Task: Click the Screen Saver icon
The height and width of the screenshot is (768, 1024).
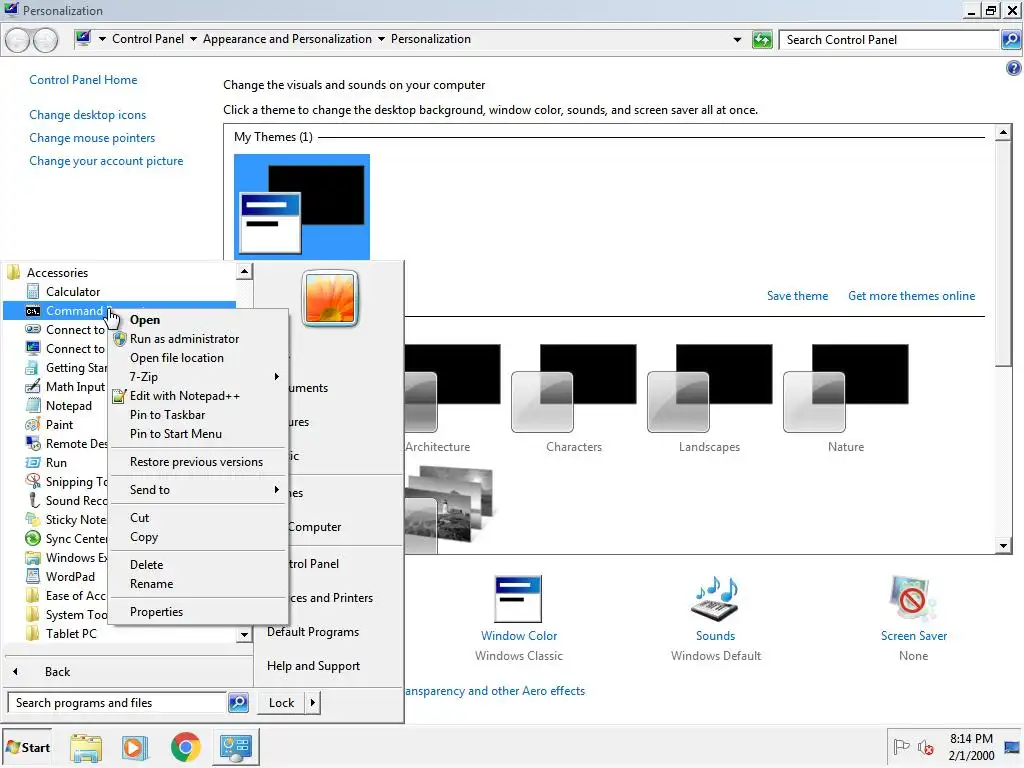Action: click(x=912, y=599)
